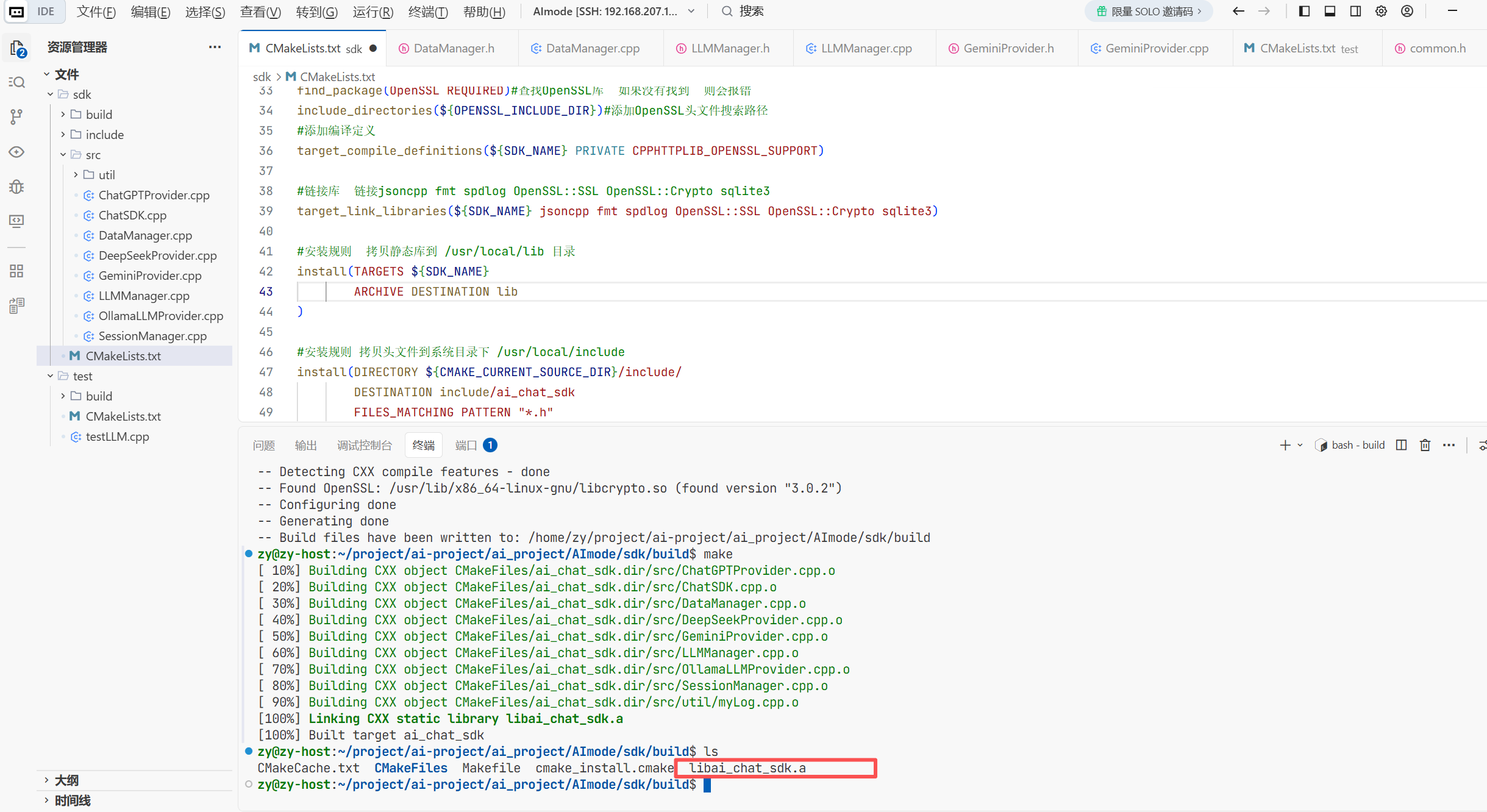Viewport: 1487px width, 812px height.
Task: Click the 限量 SOLO 邀请码 button
Action: 1148,11
